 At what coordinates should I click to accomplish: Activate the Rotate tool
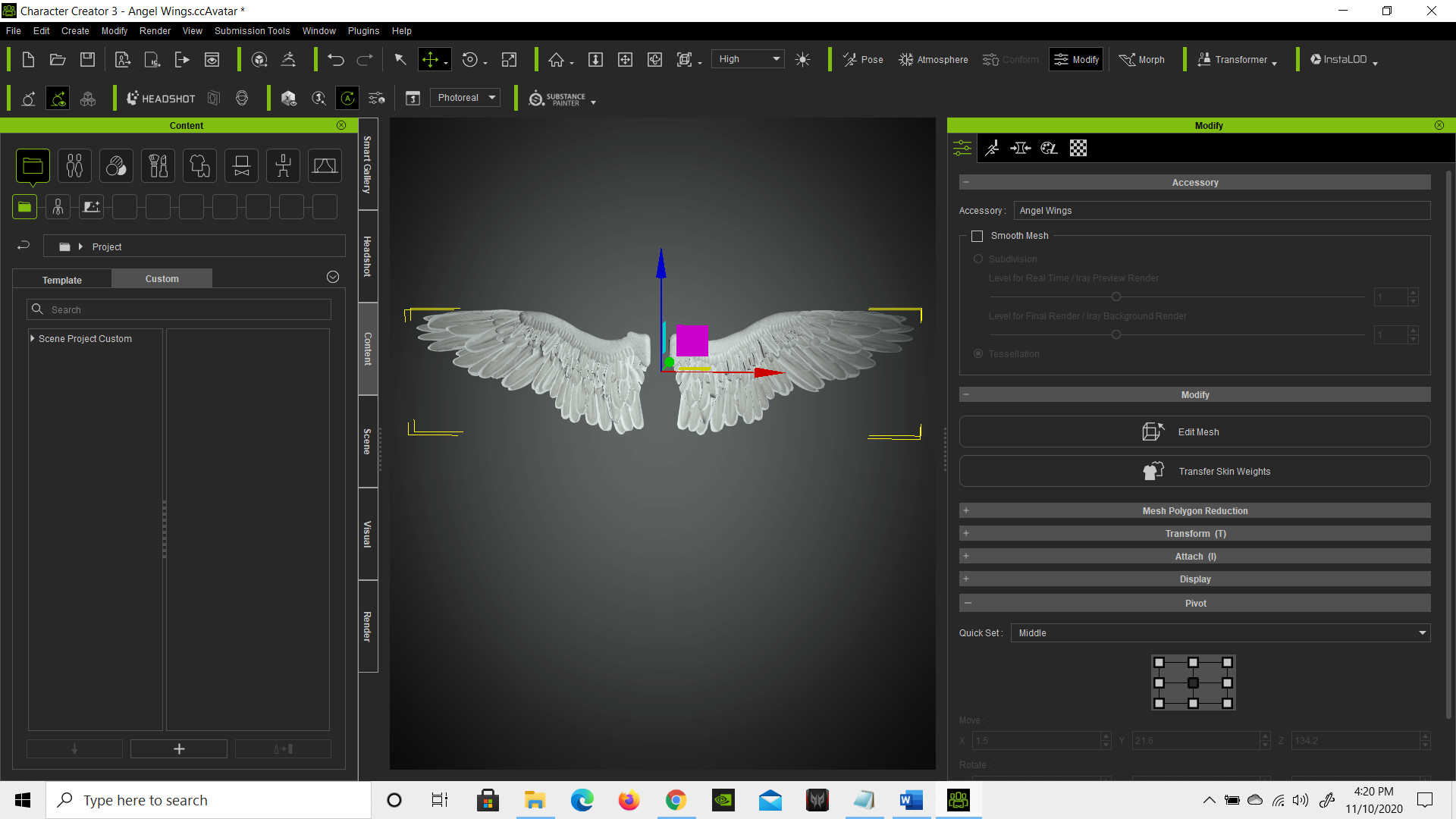470,60
